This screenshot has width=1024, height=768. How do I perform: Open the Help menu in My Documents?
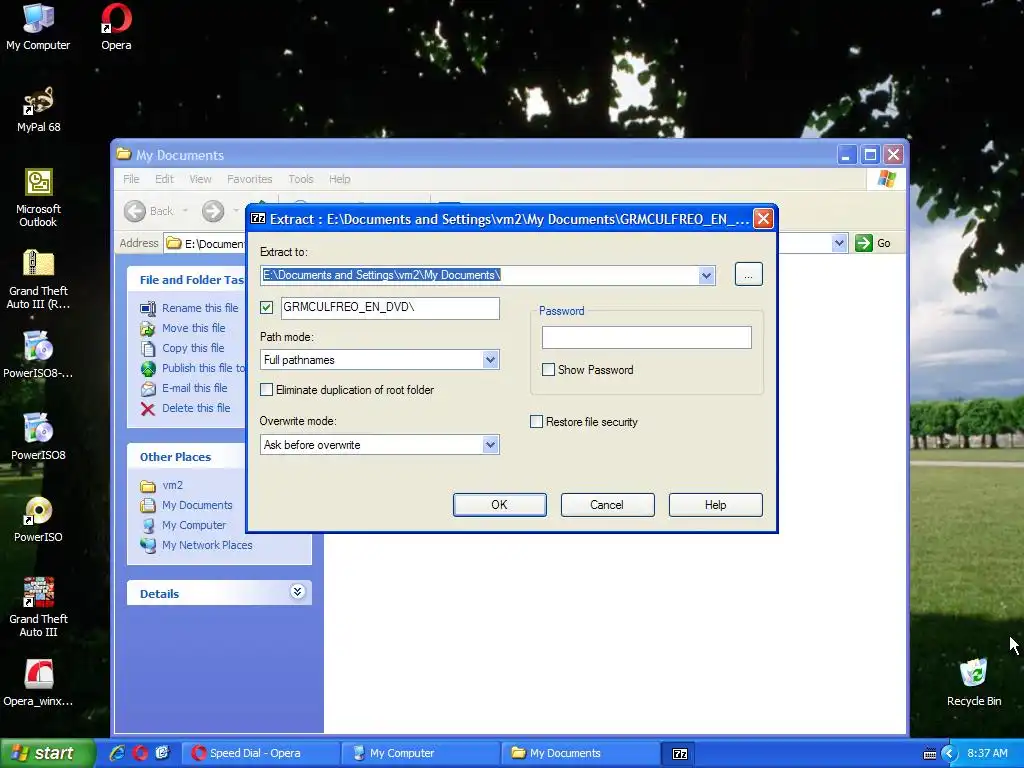click(x=339, y=179)
